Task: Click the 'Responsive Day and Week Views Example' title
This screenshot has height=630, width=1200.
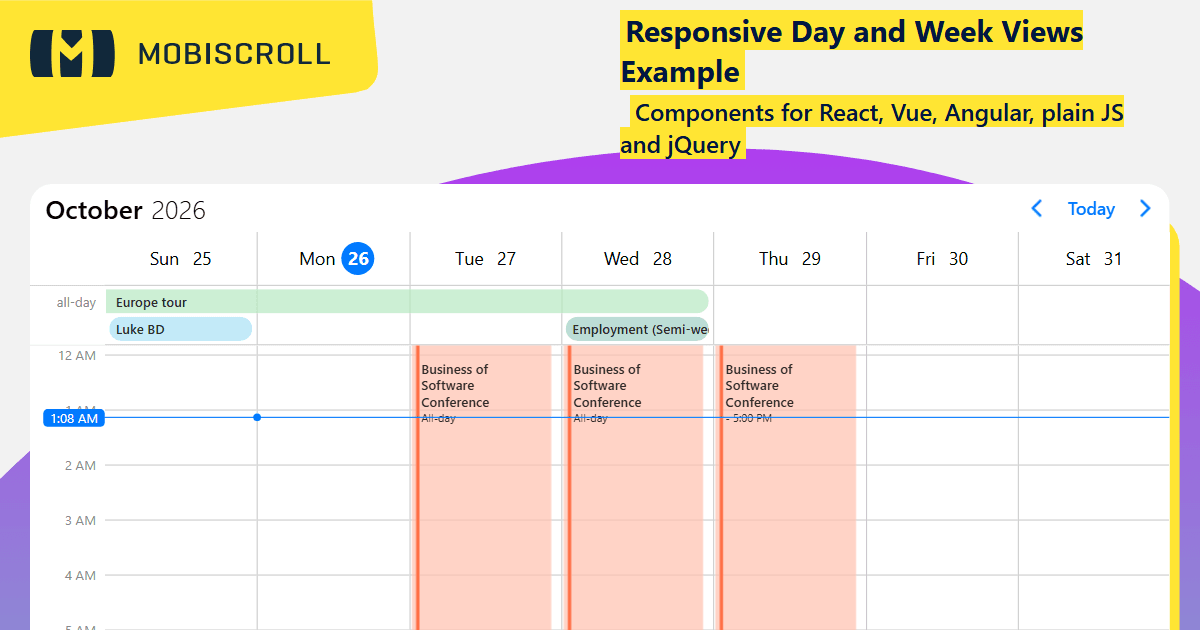Action: click(852, 52)
